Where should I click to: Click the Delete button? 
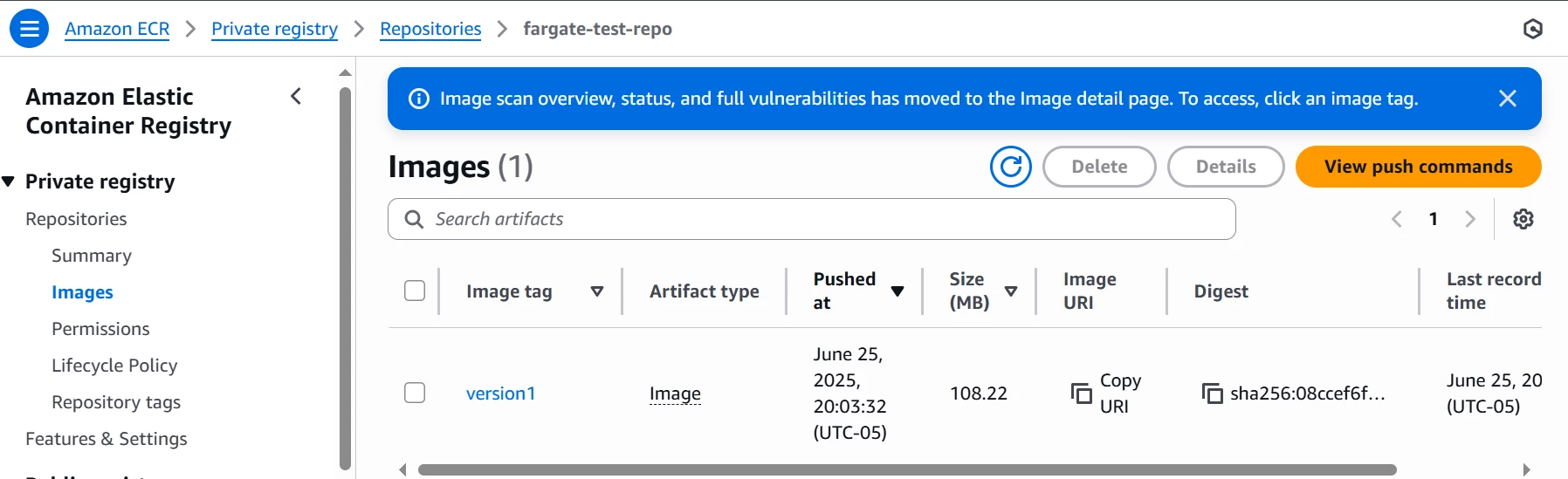pos(1099,167)
